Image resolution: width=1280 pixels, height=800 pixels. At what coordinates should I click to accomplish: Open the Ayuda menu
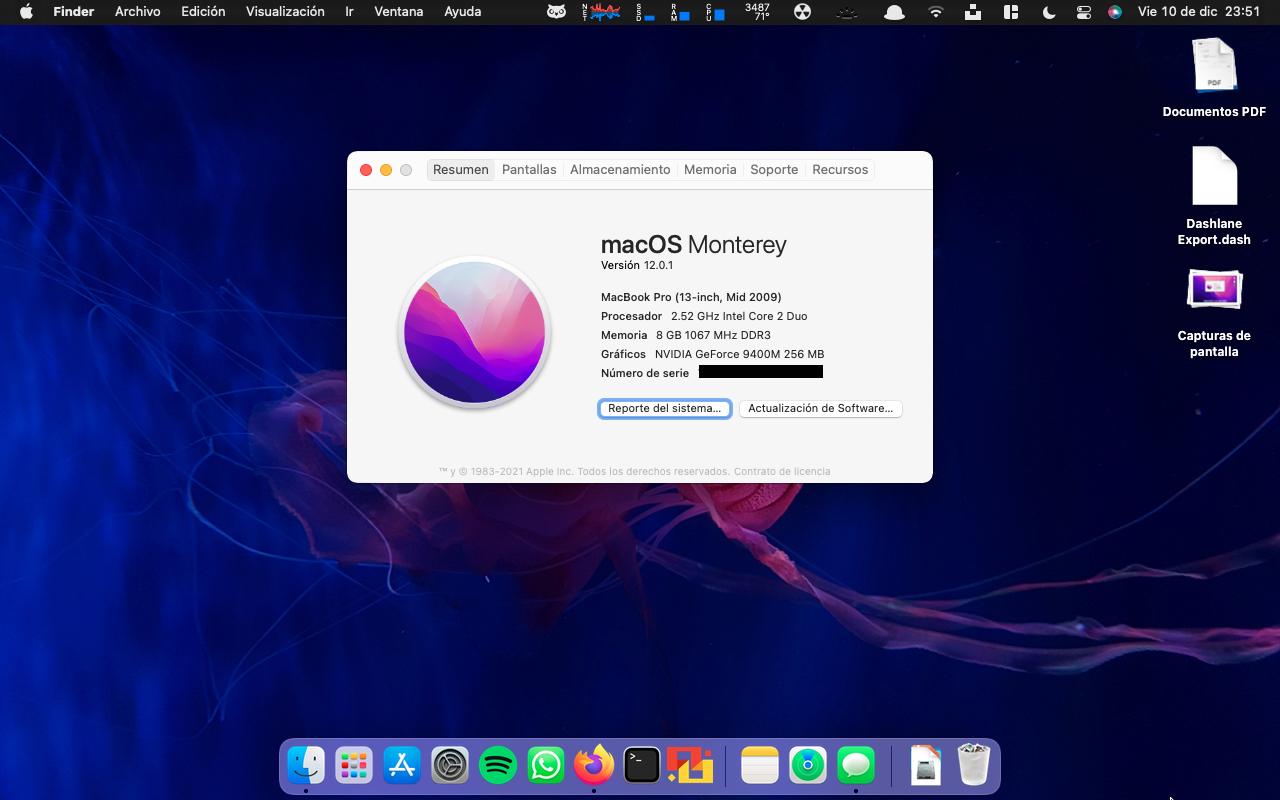click(x=463, y=12)
